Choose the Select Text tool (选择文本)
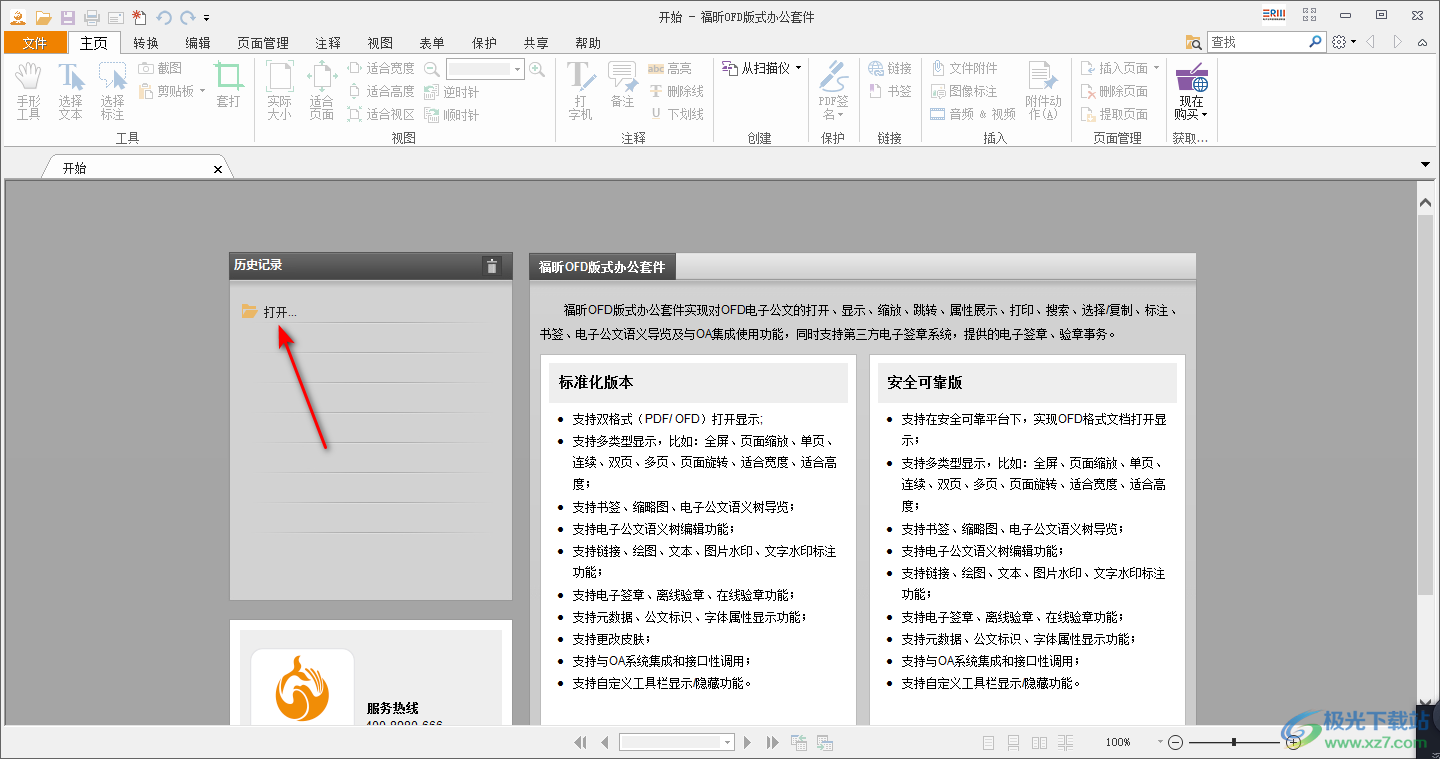Screen dimensions: 1440x759 (x=70, y=91)
